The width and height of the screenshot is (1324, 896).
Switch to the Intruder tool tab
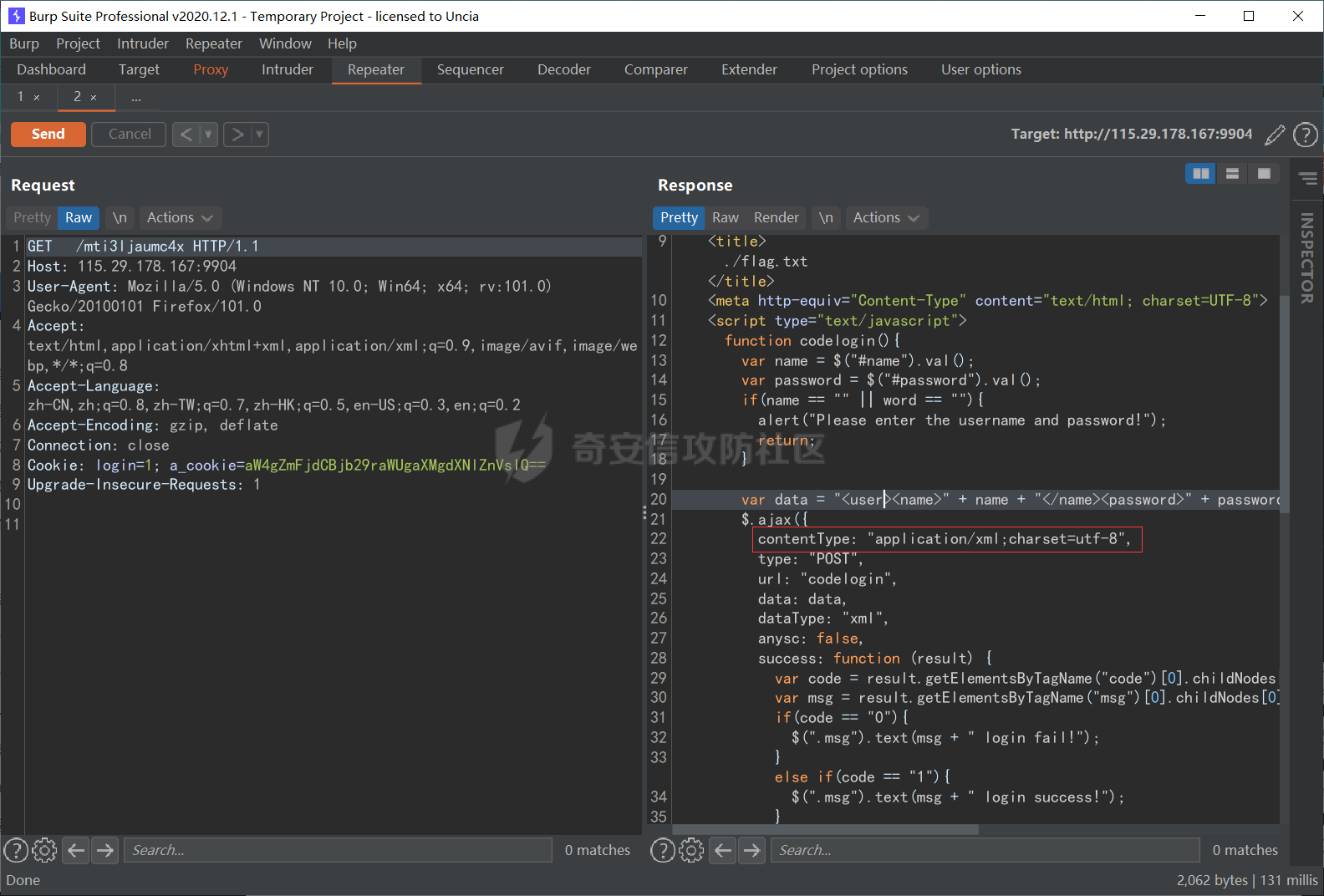coord(288,69)
